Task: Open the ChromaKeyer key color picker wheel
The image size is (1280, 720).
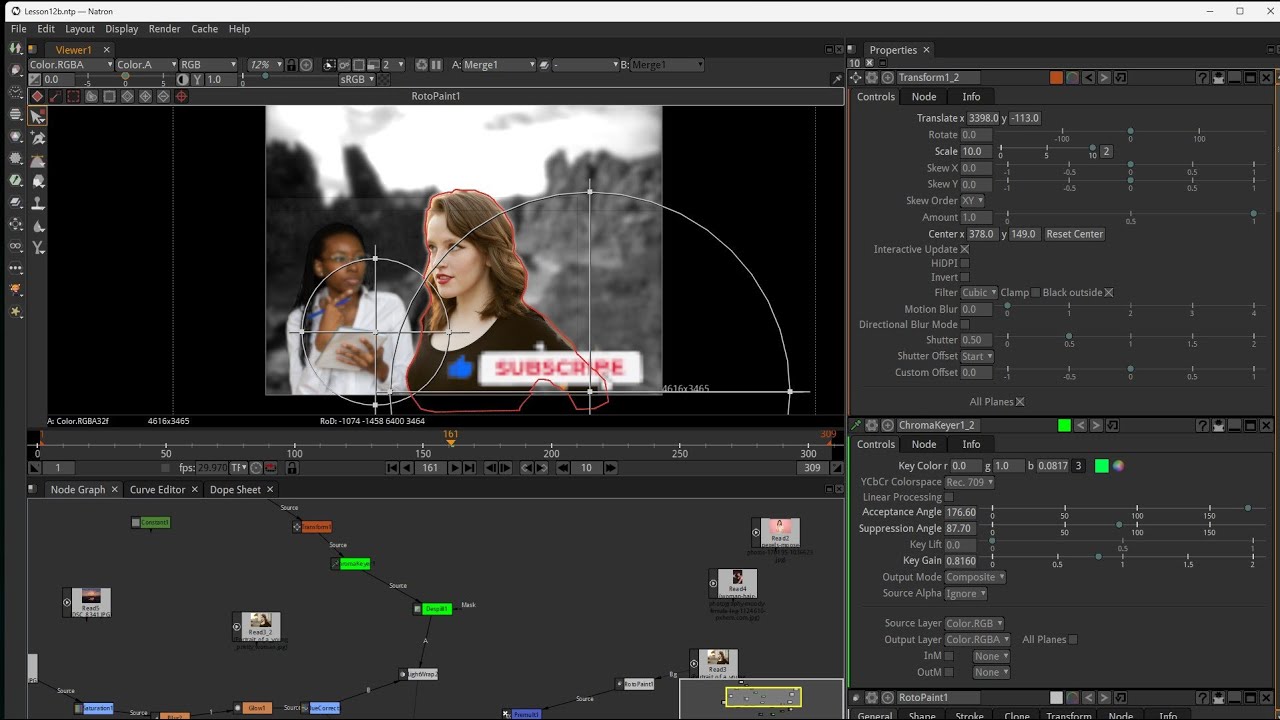Action: (1118, 465)
